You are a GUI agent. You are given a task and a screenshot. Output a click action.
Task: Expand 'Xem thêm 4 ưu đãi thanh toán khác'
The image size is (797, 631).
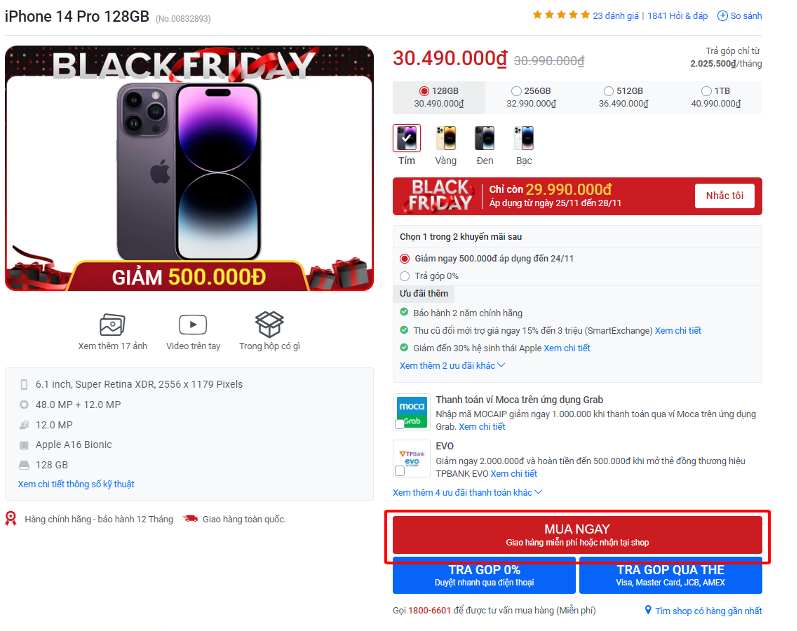[467, 492]
